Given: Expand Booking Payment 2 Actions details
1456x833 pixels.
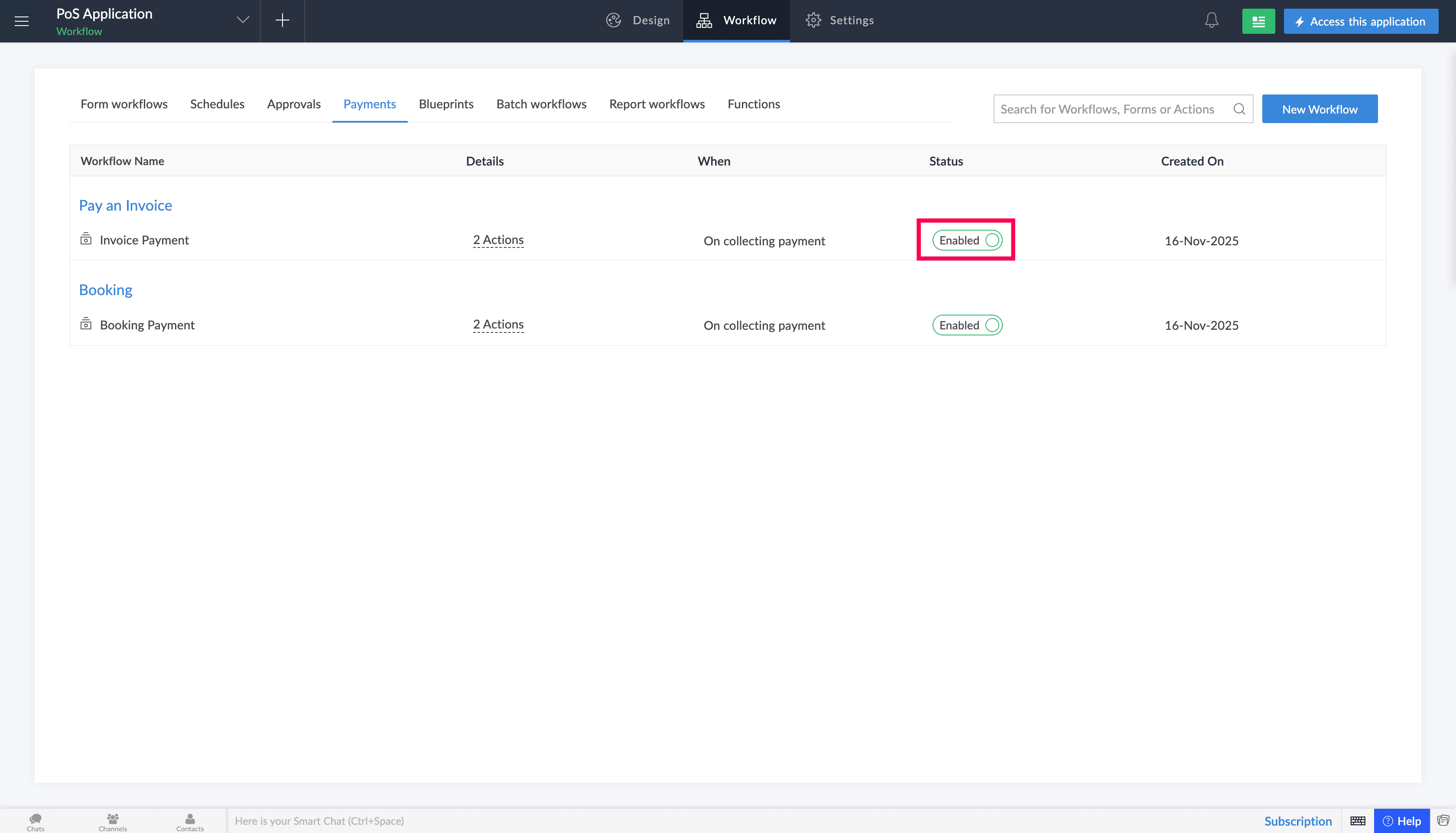Looking at the screenshot, I should pos(498,324).
